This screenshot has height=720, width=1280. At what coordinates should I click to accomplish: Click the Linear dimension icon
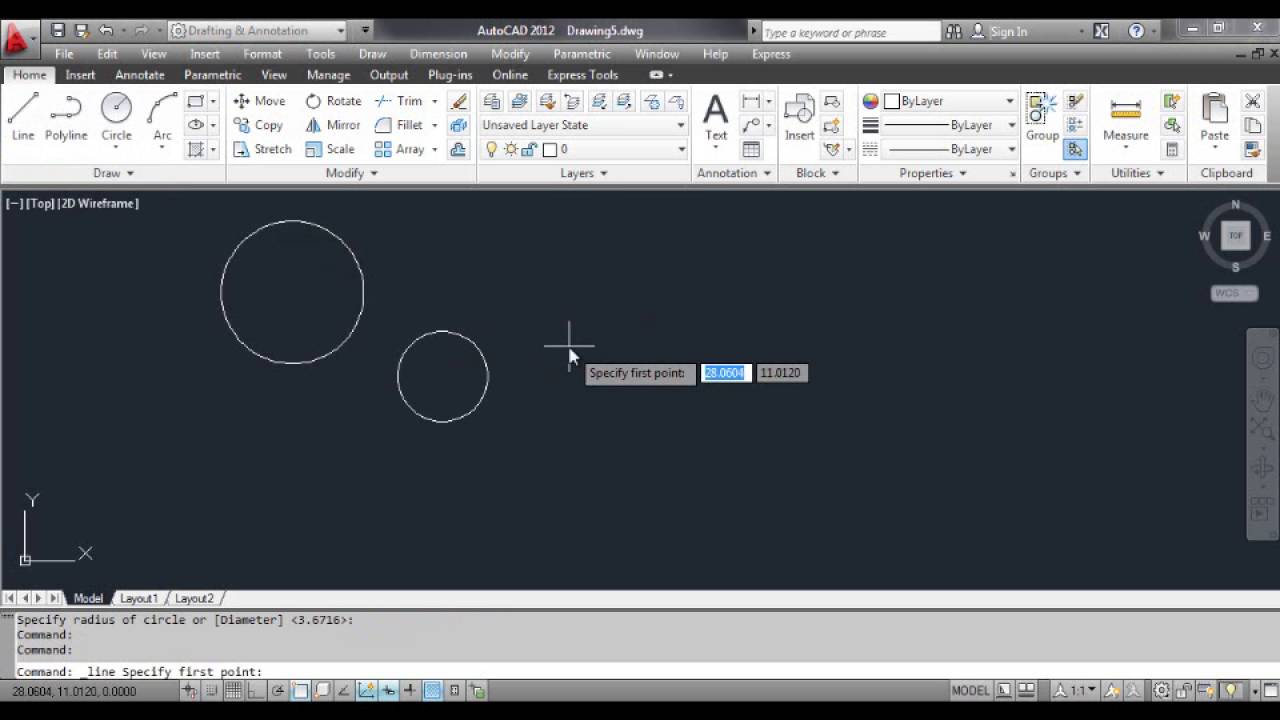click(x=751, y=101)
